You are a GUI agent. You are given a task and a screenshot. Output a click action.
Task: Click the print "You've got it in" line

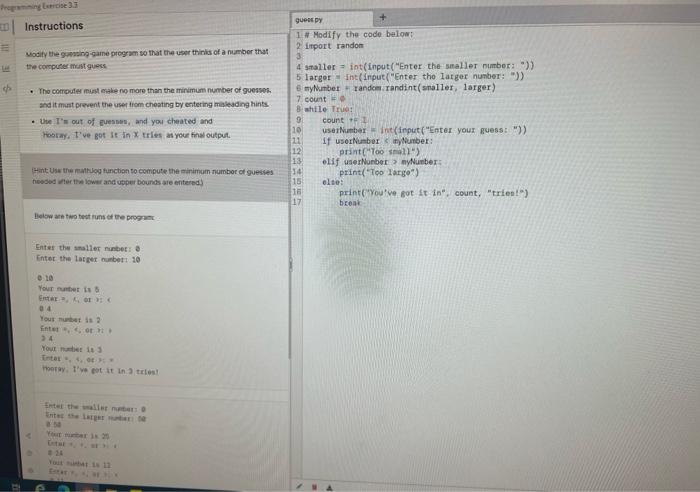click(433, 193)
